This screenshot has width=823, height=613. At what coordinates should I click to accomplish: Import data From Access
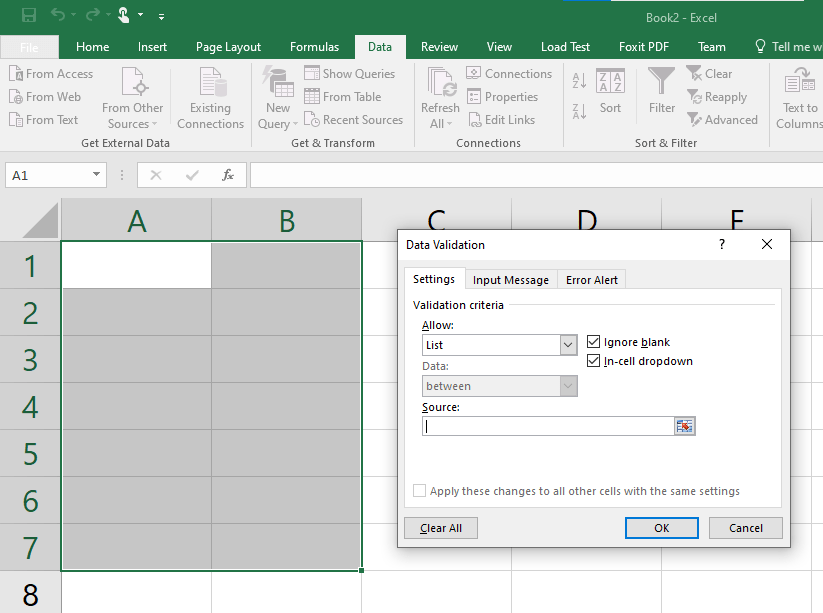(x=51, y=73)
